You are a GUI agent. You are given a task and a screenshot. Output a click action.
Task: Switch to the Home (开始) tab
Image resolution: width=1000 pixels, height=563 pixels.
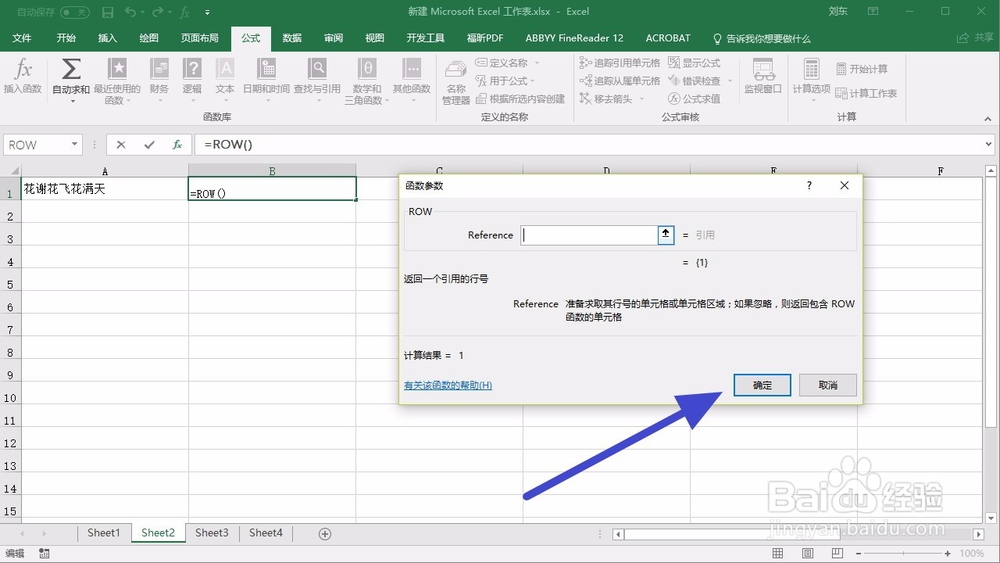(x=66, y=38)
